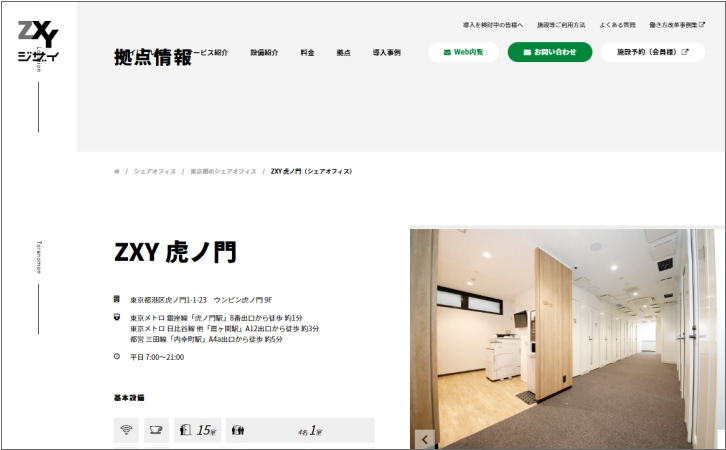Click the vertical Toranomon sidebar label
The image size is (726, 450).
(x=39, y=257)
